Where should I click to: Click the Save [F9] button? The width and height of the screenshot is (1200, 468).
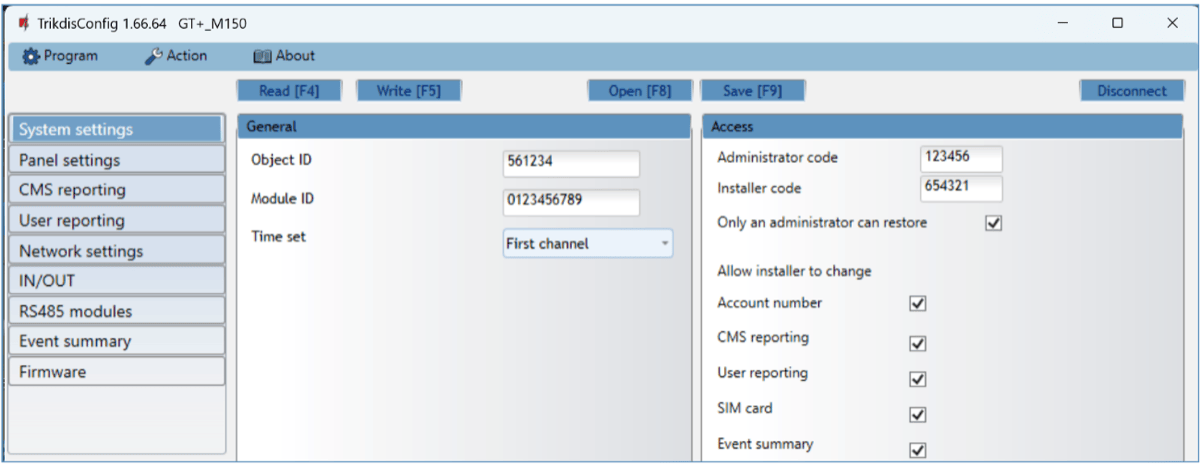752,91
